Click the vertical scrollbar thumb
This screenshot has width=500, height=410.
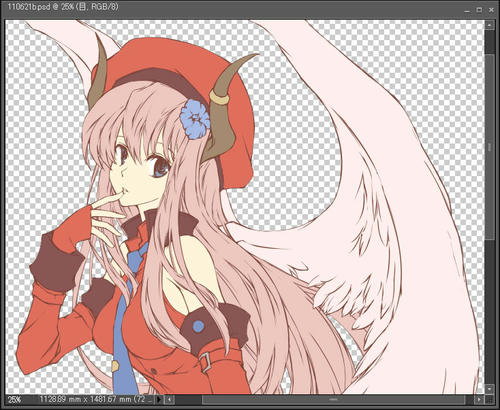pos(490,147)
